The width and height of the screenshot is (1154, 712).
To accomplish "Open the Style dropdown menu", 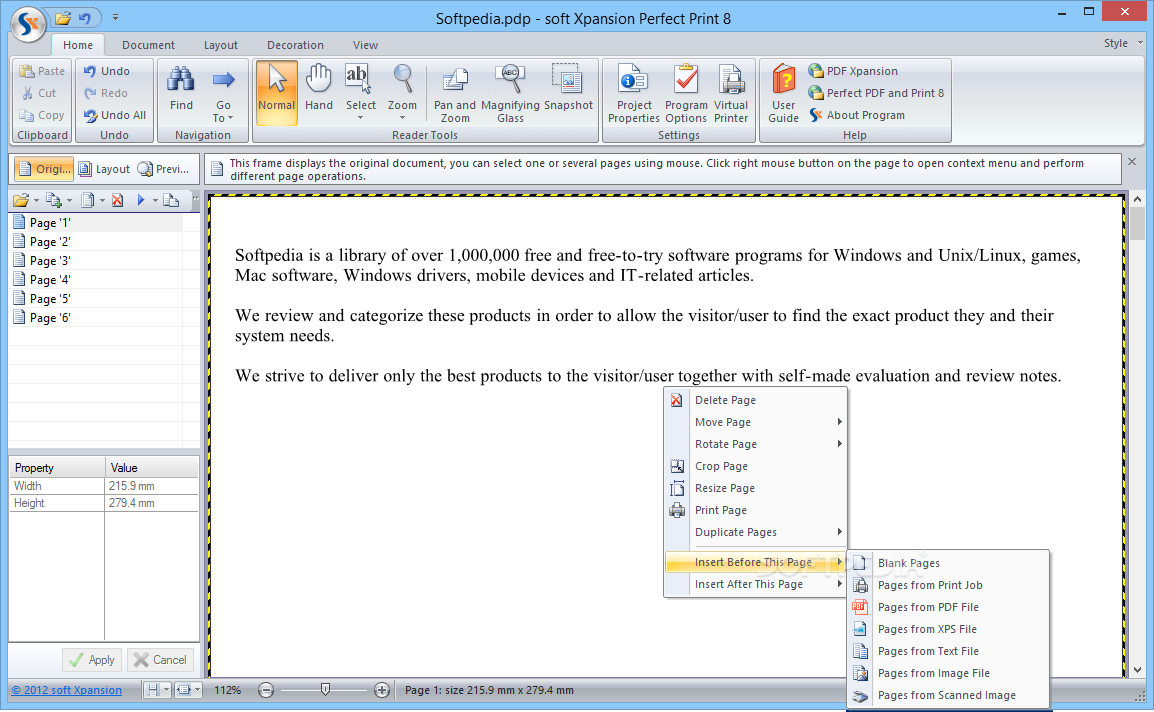I will tap(1123, 43).
